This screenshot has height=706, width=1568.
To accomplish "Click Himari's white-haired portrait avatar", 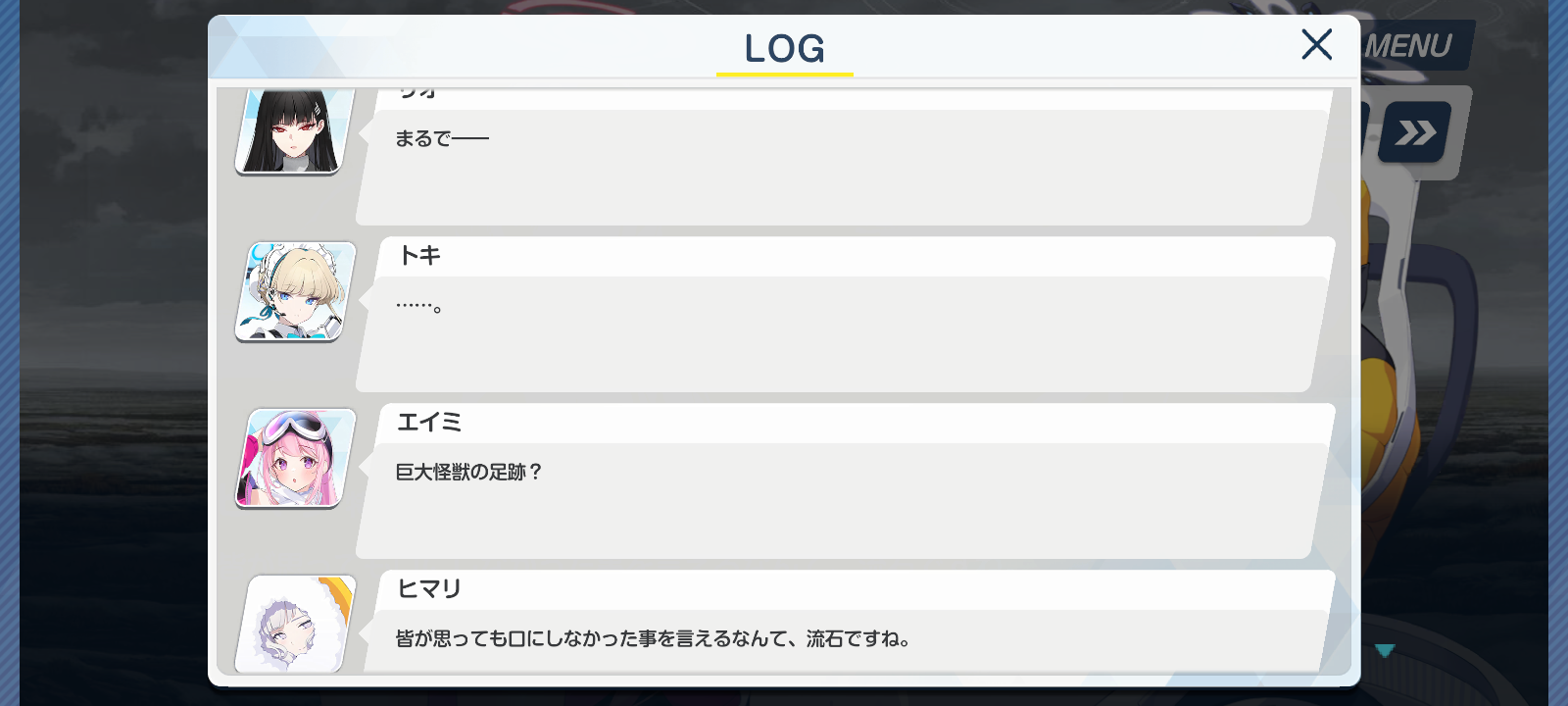I will (295, 624).
